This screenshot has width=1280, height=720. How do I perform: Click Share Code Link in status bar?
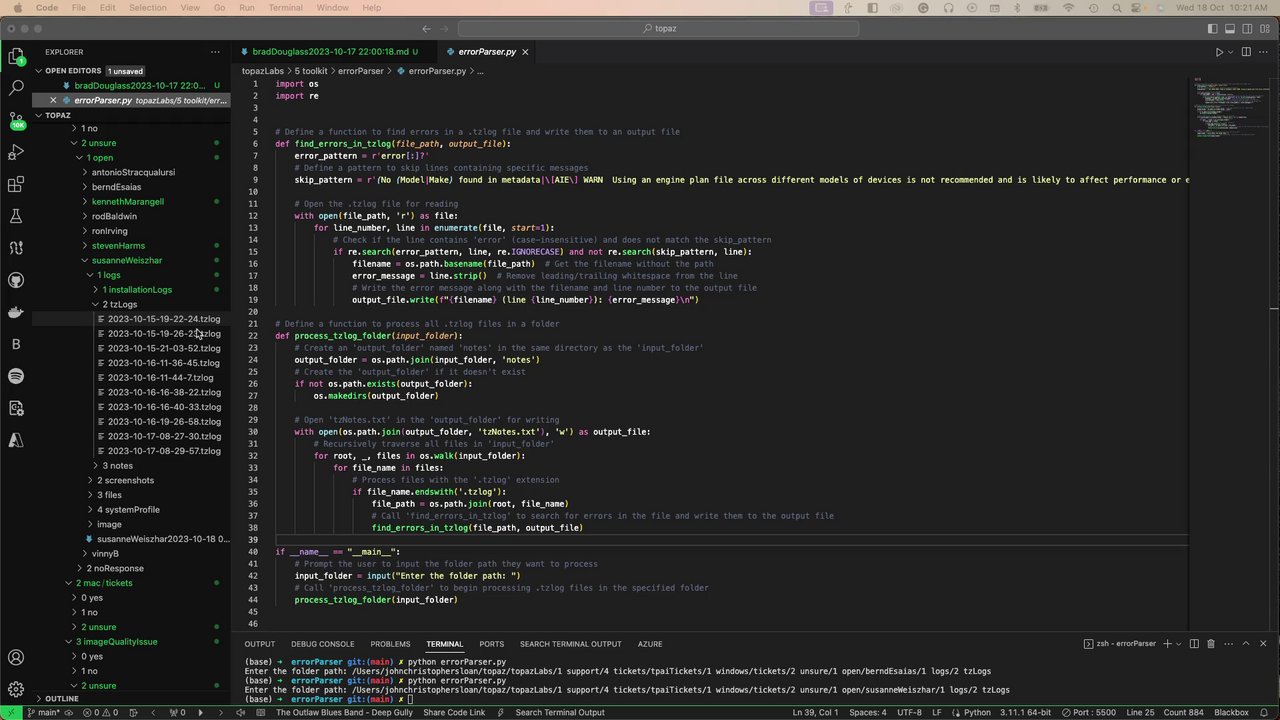454,712
